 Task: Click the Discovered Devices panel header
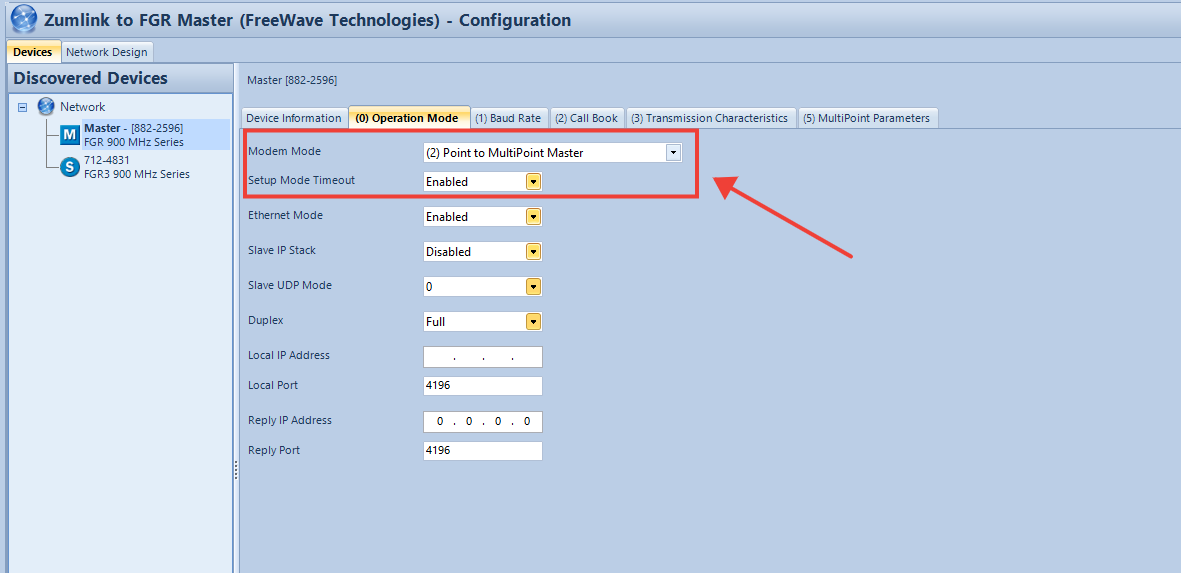pos(121,78)
